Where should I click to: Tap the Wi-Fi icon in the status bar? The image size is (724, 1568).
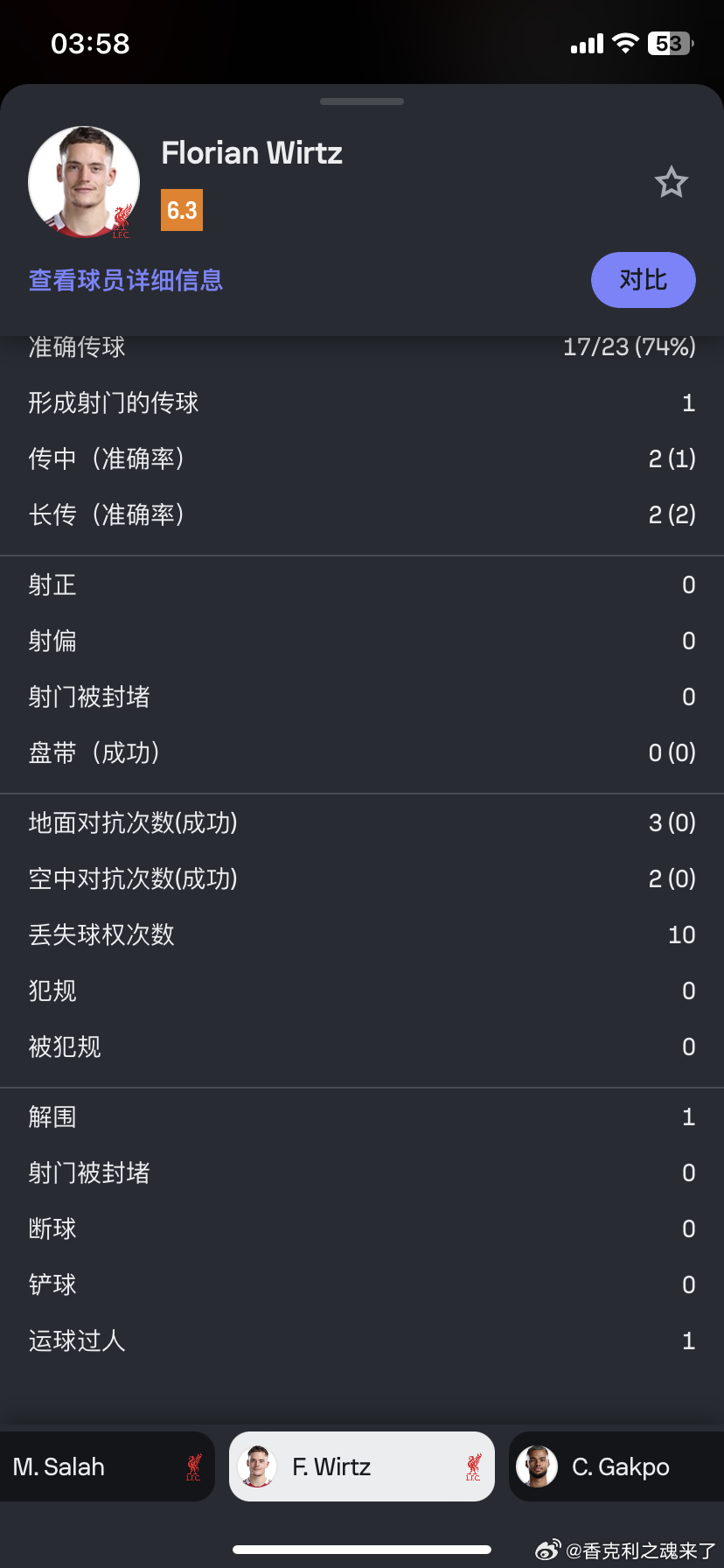tap(625, 43)
